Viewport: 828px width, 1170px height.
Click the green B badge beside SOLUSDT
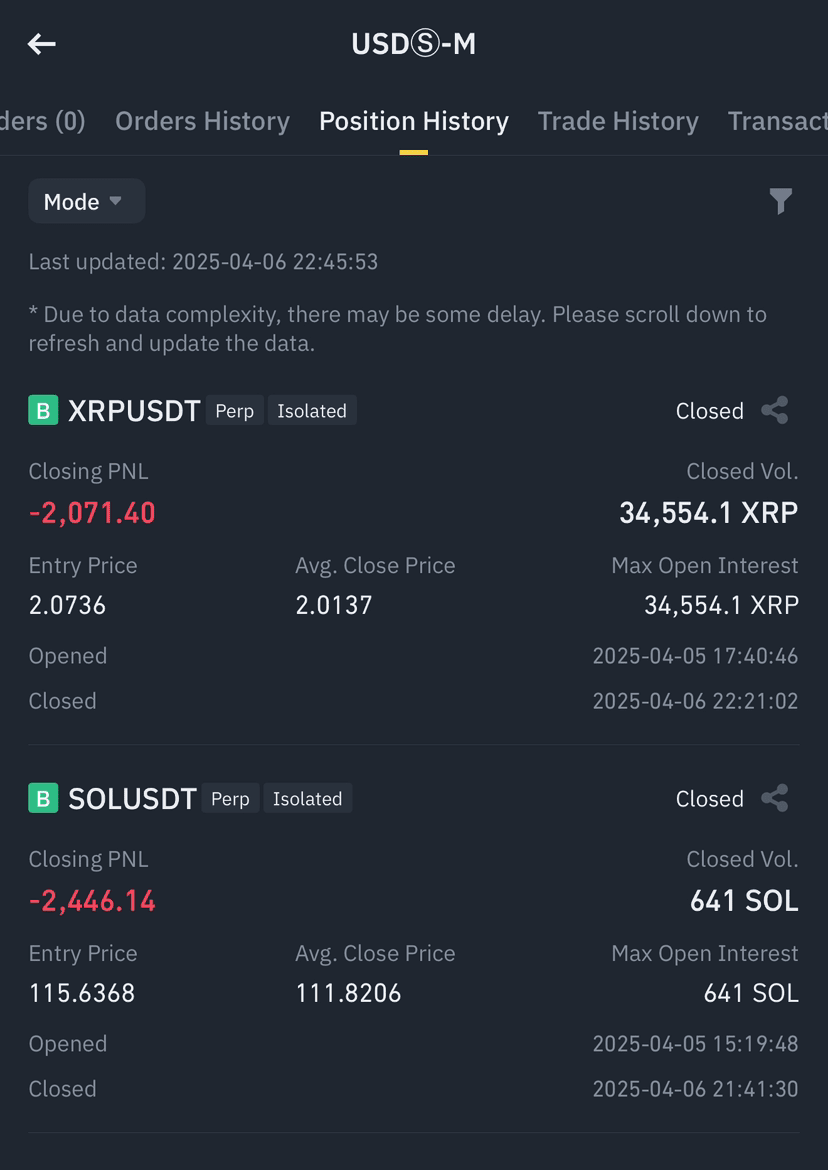click(43, 798)
